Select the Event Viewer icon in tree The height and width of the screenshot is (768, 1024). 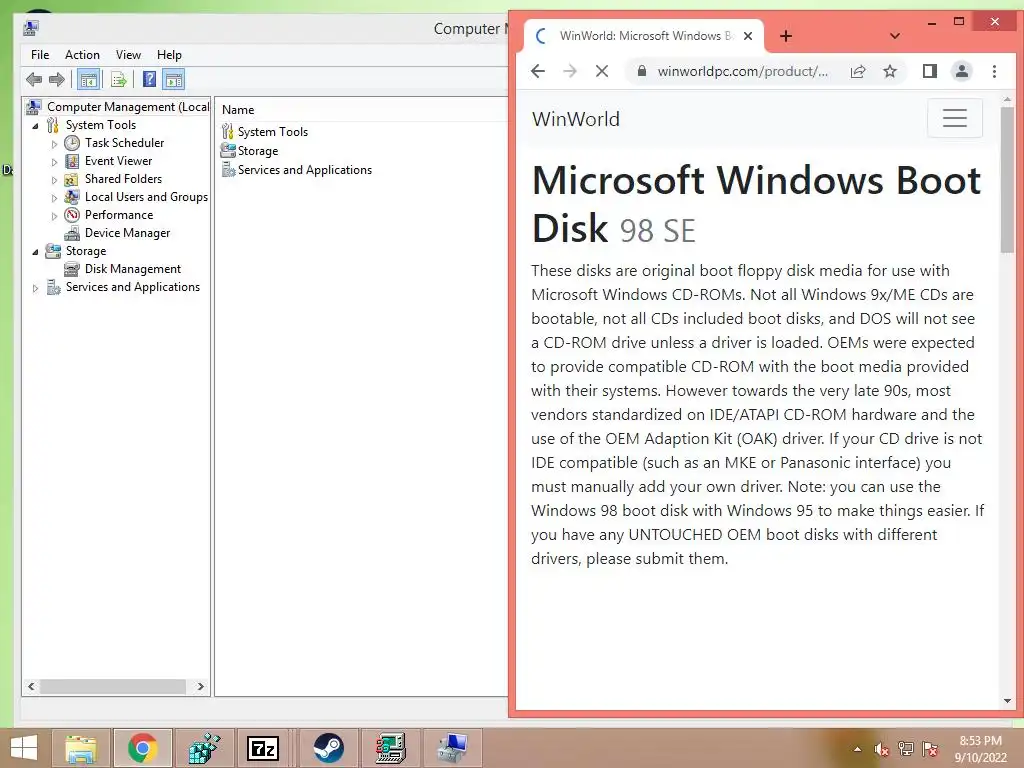pyautogui.click(x=72, y=161)
